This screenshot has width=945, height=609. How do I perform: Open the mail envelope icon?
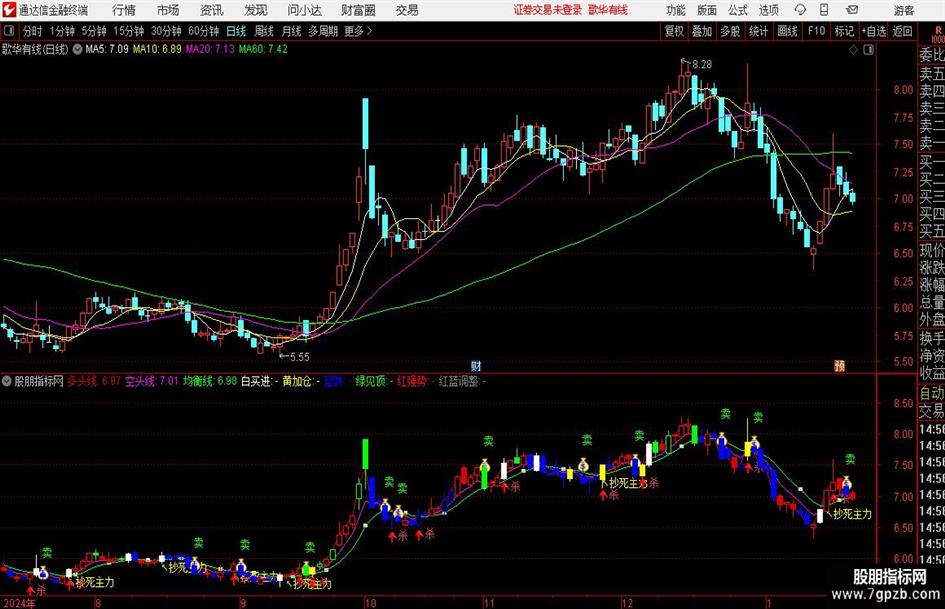[x=852, y=10]
